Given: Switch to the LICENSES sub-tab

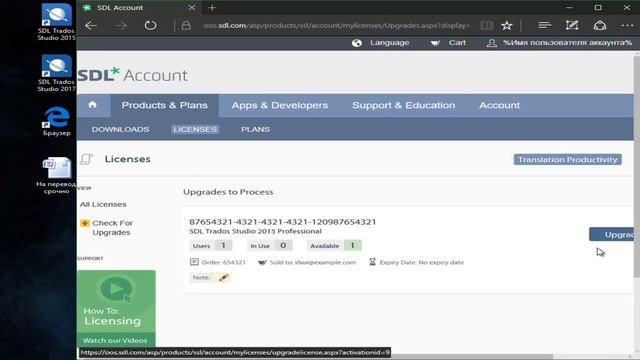Looking at the screenshot, I should point(195,129).
